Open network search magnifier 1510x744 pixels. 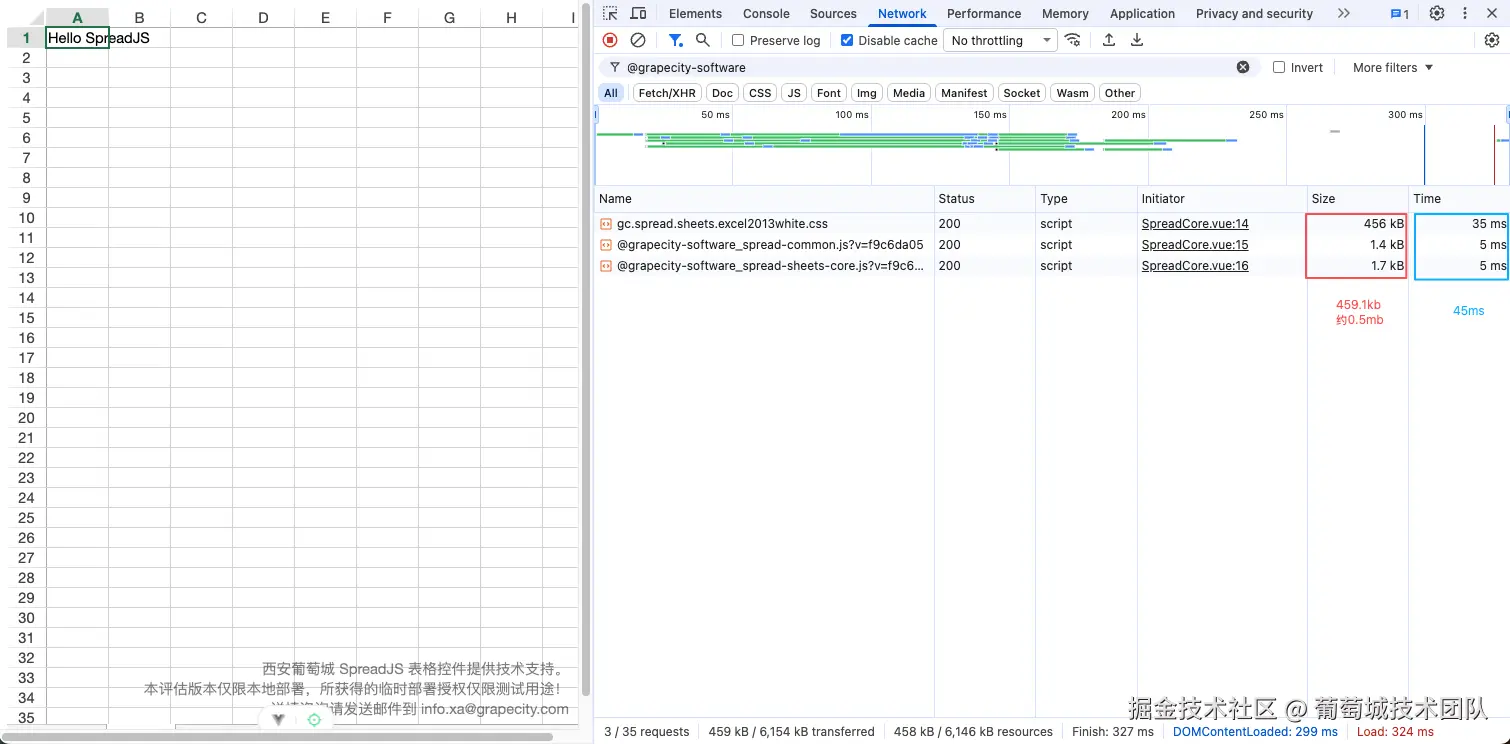click(x=703, y=40)
